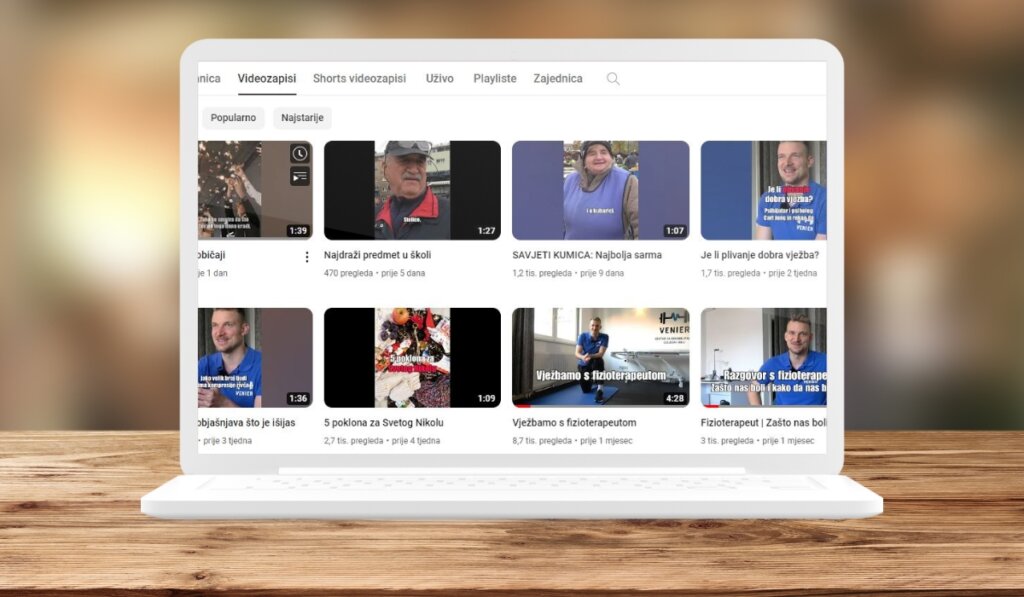Save "Običaji" video via Watch Later clock icon

[x=299, y=152]
